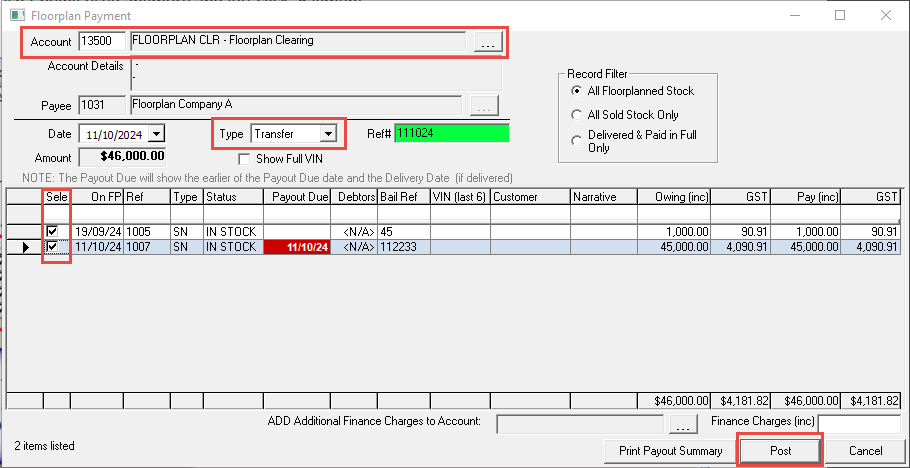Screen dimensions: 910x468
Task: Click the green Ref# field
Action: point(451,133)
